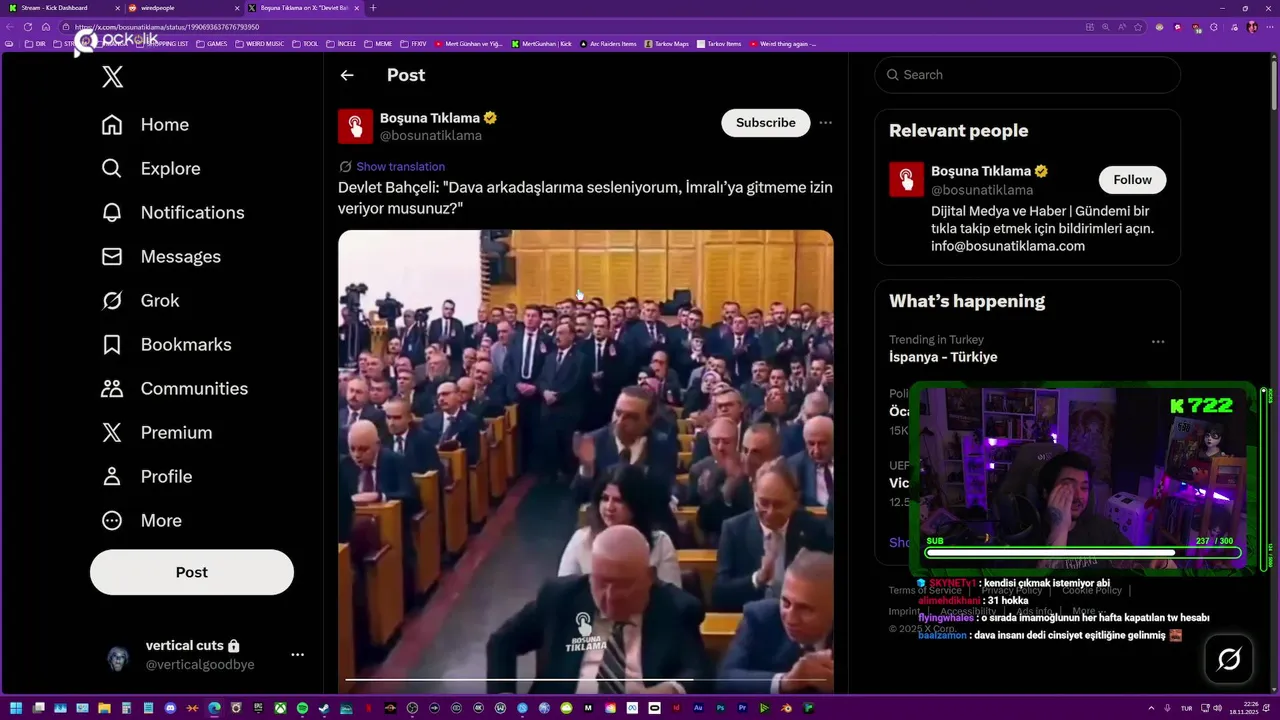Open the WEIRD MUSIC bookmarks folder
Screen dimensions: 1280x720
click(259, 44)
